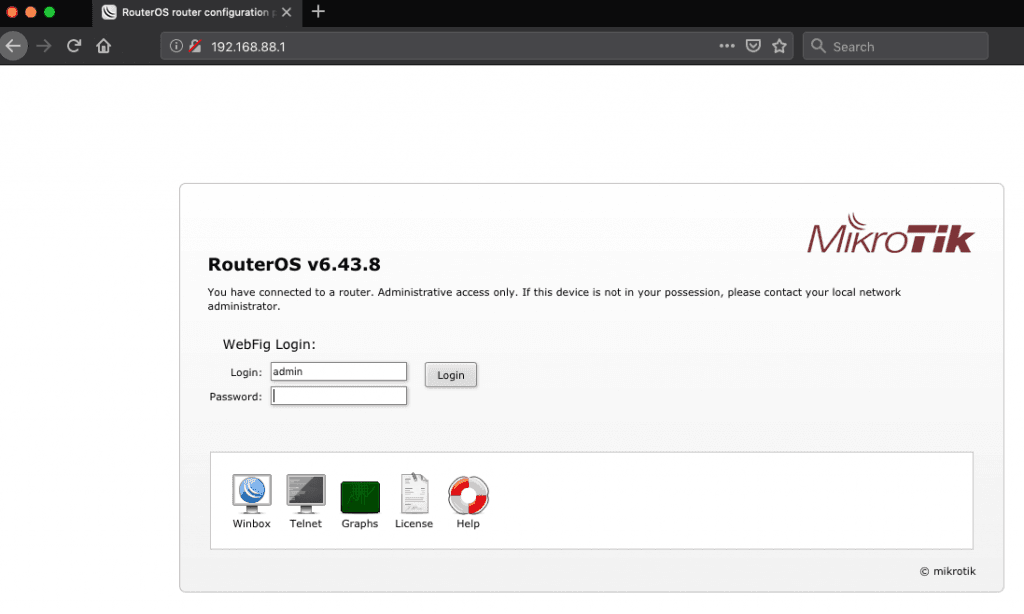Focus the Login username field
The image size is (1024, 614).
point(339,372)
